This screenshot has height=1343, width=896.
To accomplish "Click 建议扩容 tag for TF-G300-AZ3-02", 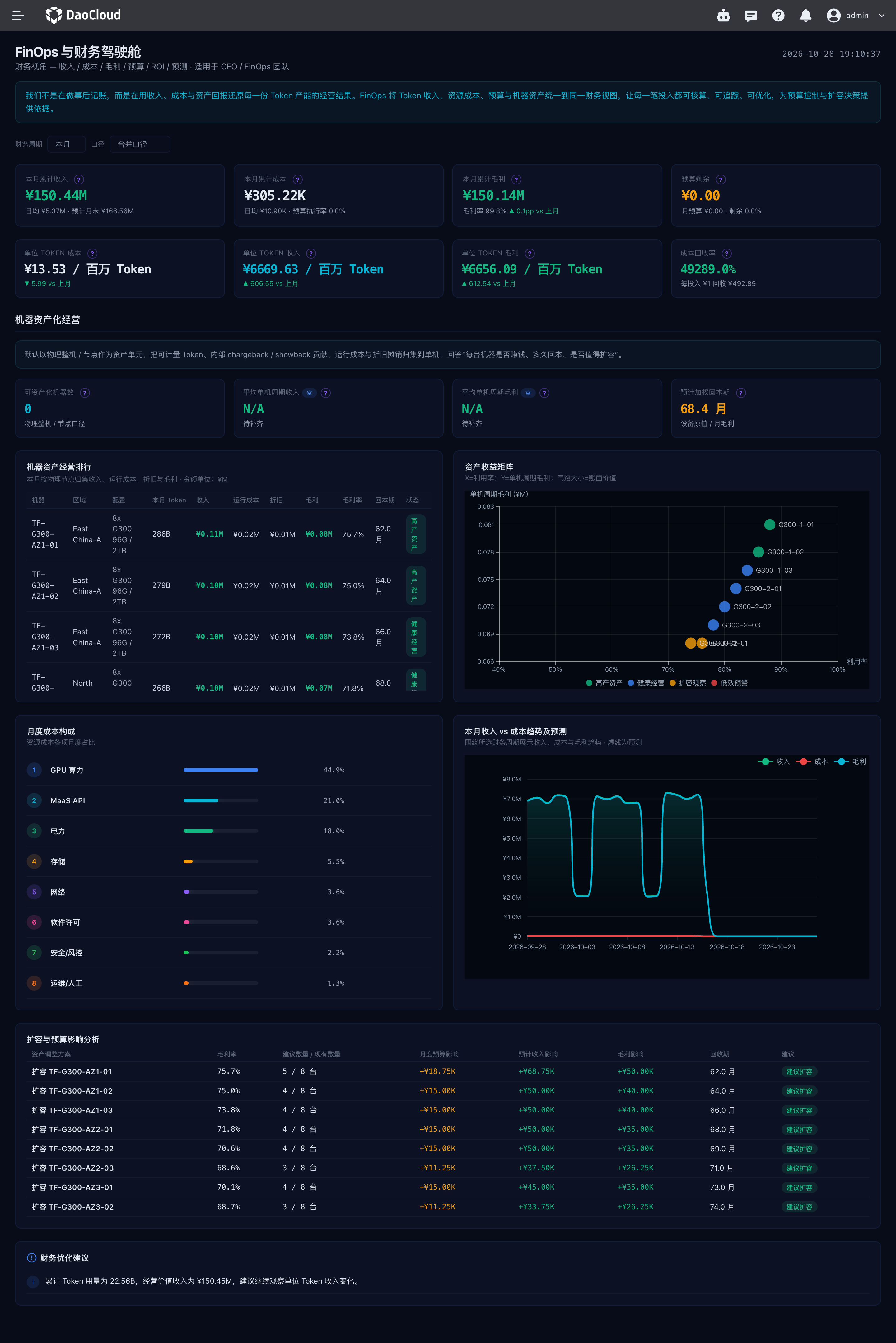I will (799, 1207).
